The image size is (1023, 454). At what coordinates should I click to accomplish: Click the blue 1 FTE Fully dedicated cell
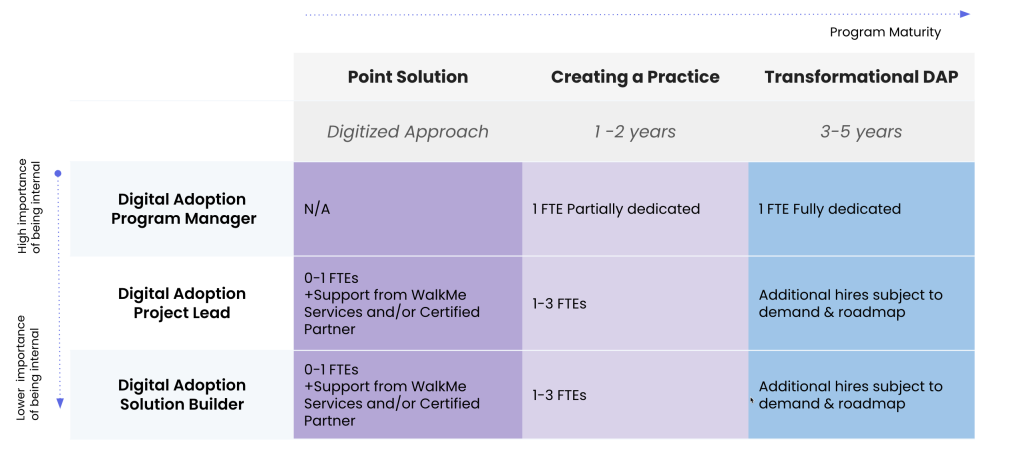coord(861,209)
